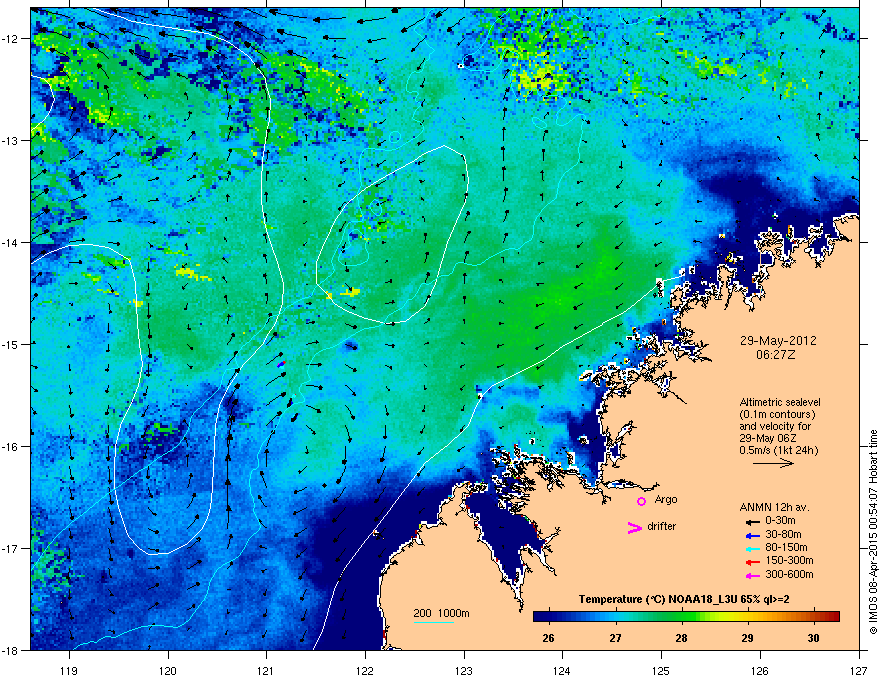Viewport: 880px width, 680px height.
Task: Click the time label 06:27Z
Action: [776, 355]
